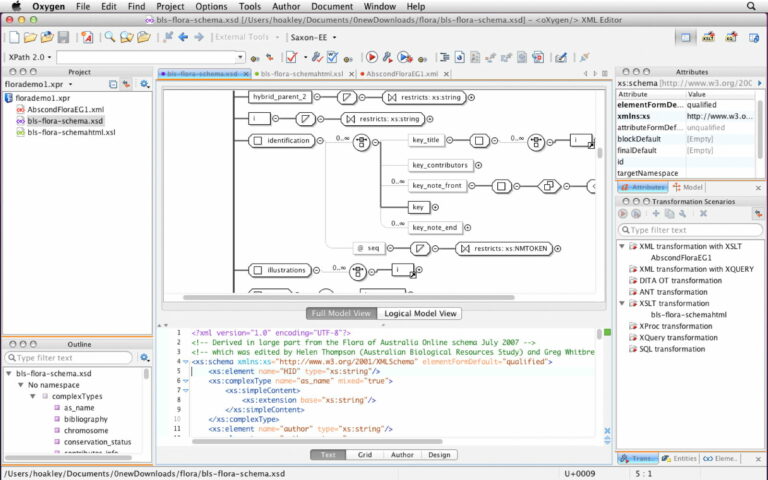
Task: Select DITA OT transformation scenario
Action: click(680, 281)
